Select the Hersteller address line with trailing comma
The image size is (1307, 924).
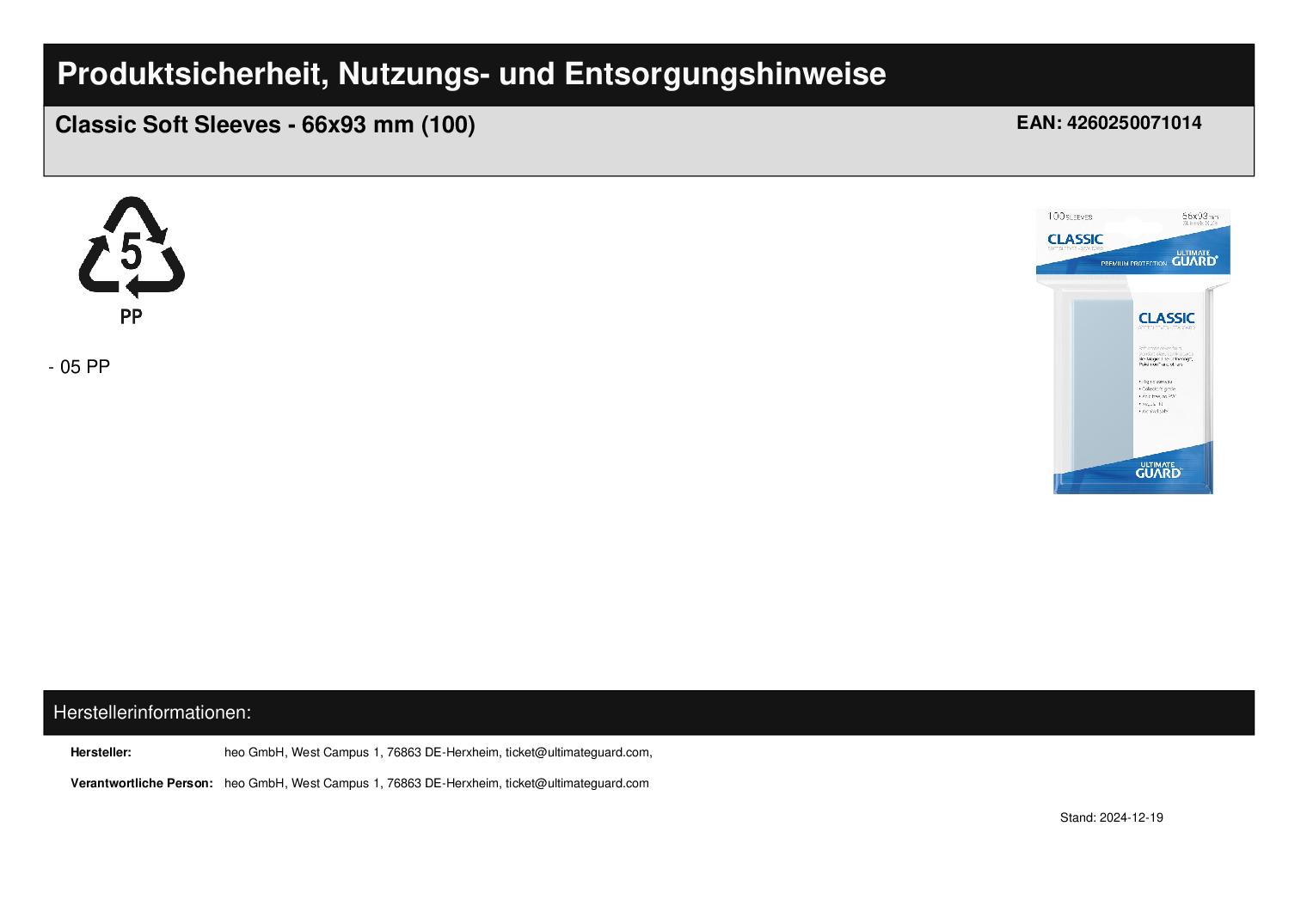[439, 752]
